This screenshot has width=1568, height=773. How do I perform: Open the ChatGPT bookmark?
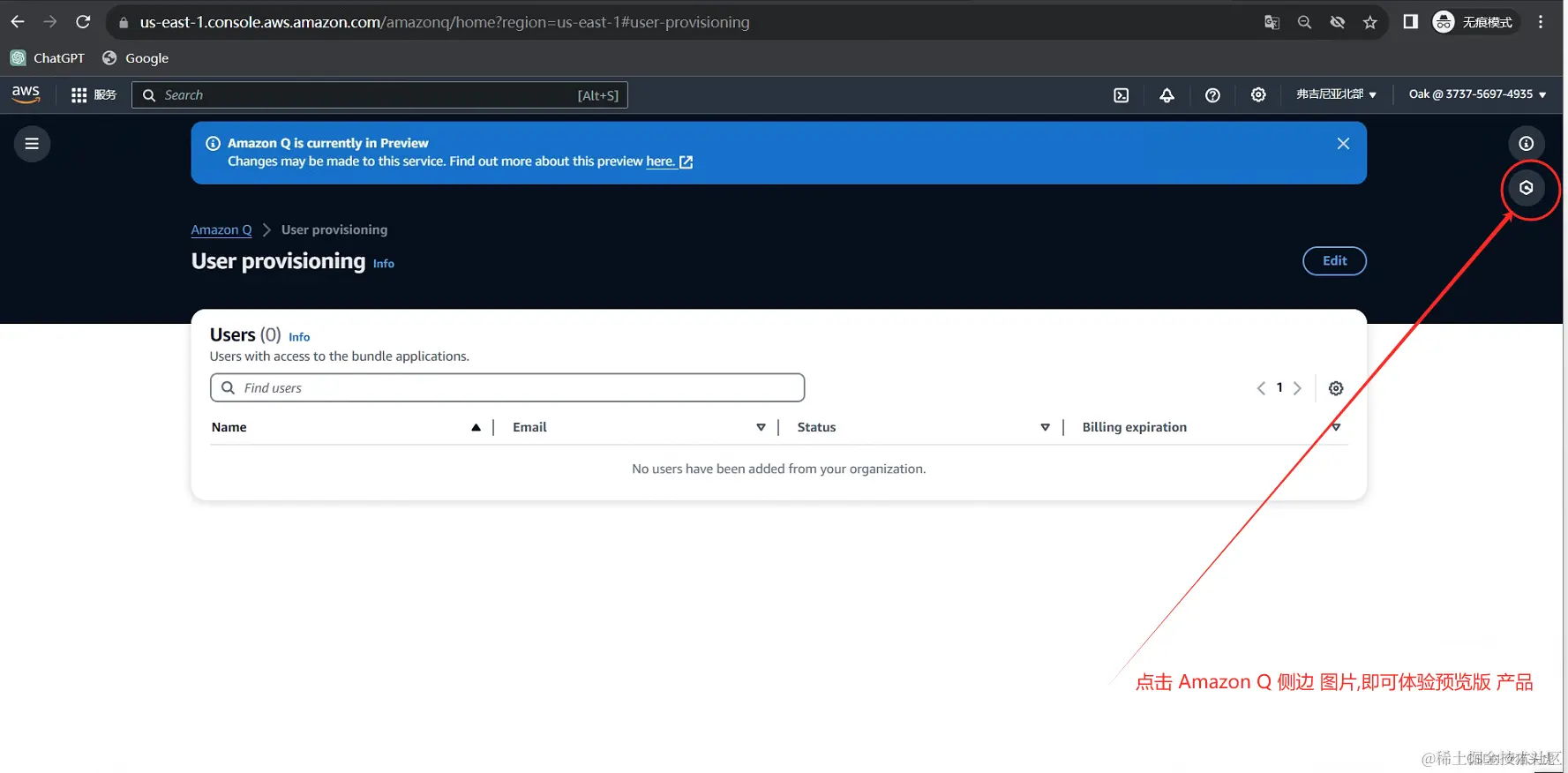48,58
